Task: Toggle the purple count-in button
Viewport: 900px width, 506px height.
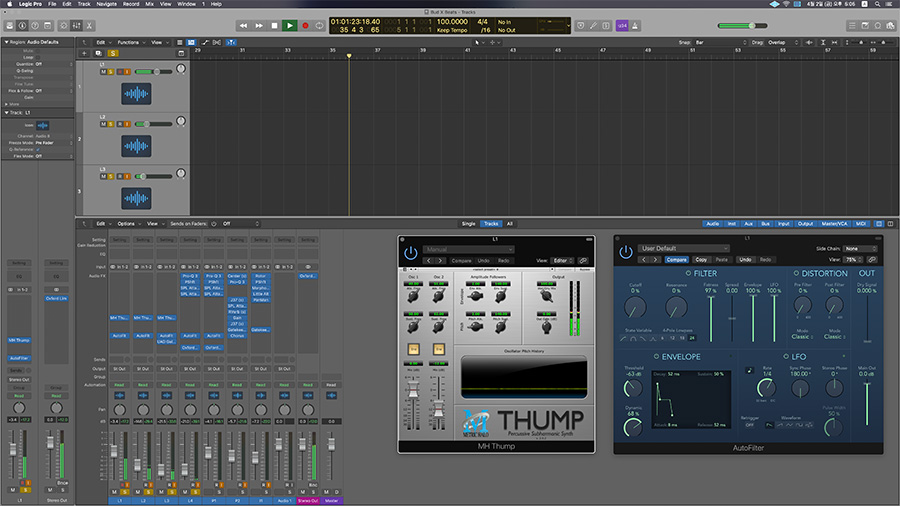Action: pyautogui.click(x=622, y=26)
